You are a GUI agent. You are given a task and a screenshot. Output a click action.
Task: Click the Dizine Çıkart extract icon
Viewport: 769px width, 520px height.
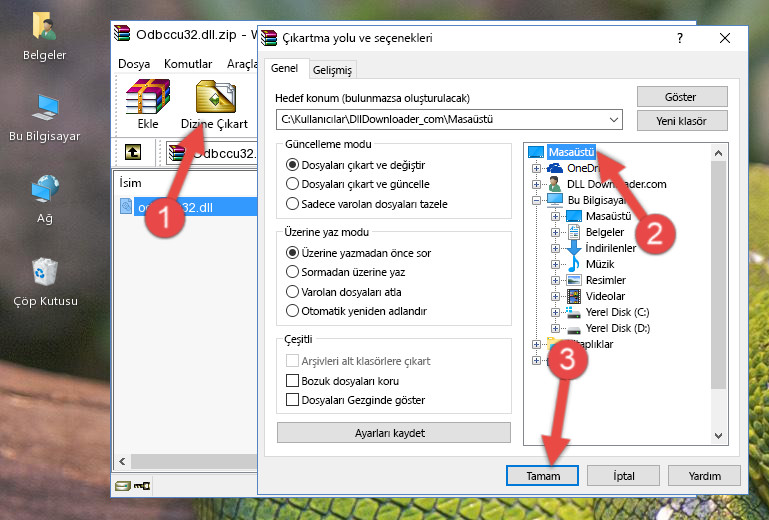(x=215, y=97)
